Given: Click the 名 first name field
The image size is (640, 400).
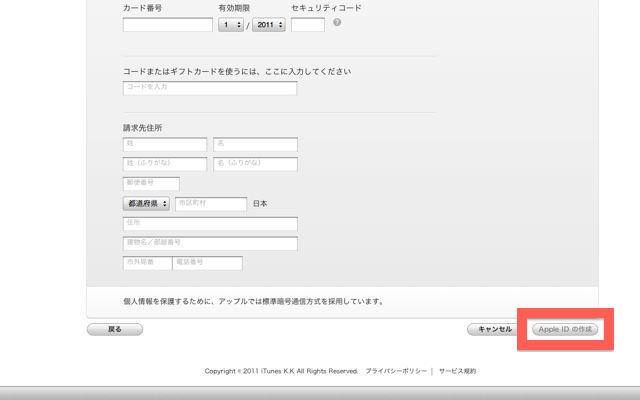Looking at the screenshot, I should [256, 144].
